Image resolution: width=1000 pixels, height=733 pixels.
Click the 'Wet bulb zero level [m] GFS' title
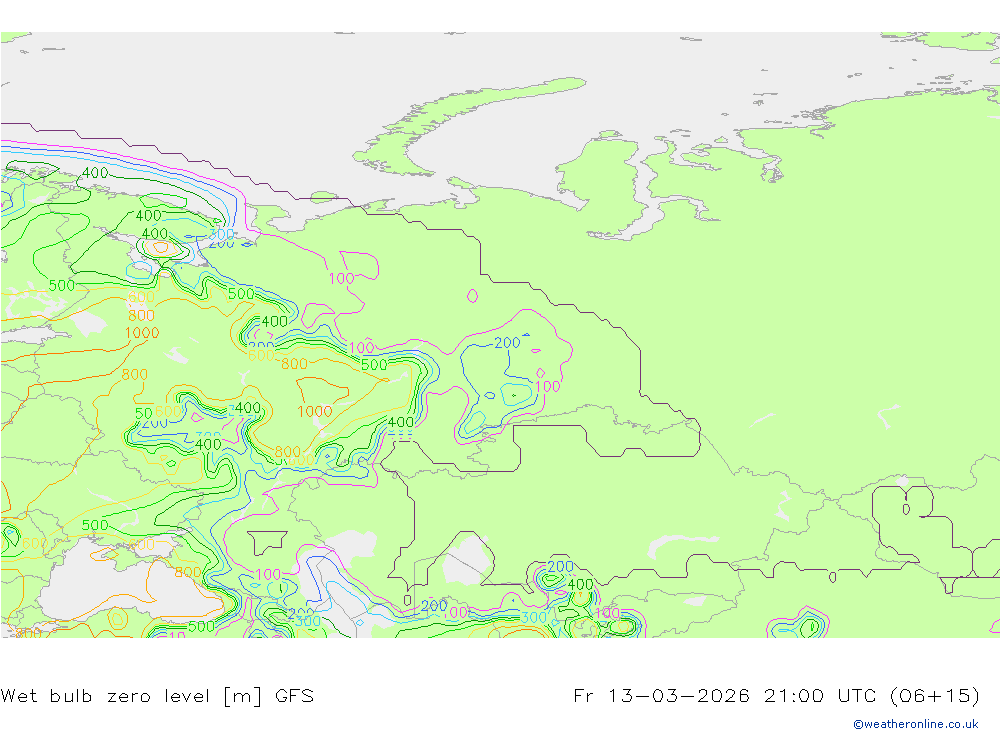point(157,695)
